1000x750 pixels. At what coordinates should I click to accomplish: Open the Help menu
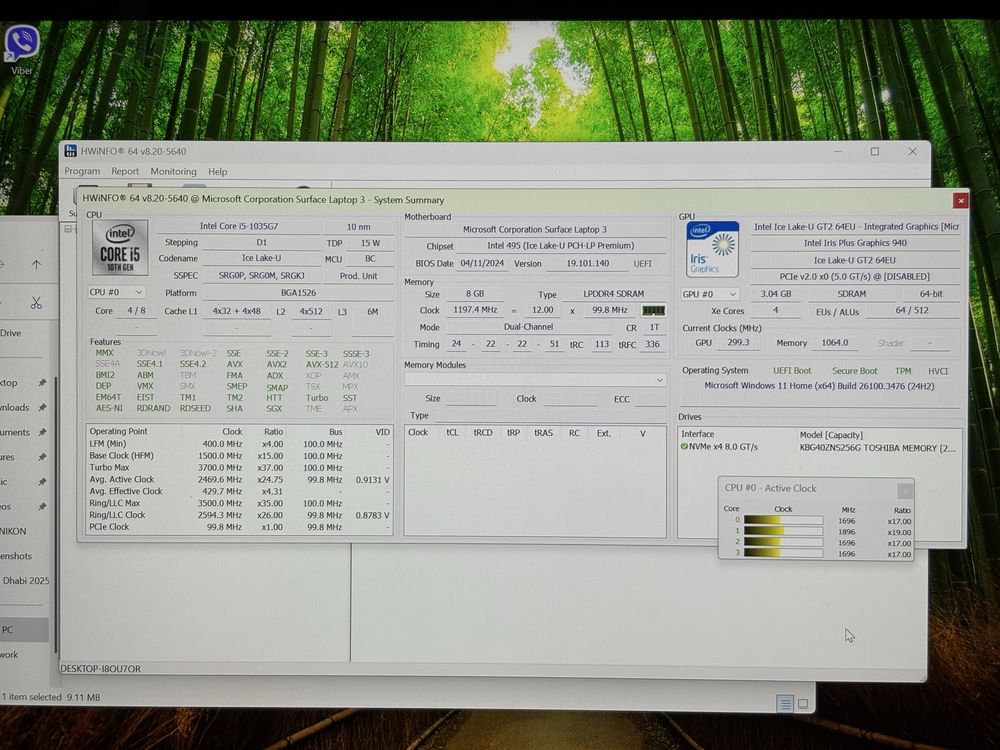coord(217,171)
